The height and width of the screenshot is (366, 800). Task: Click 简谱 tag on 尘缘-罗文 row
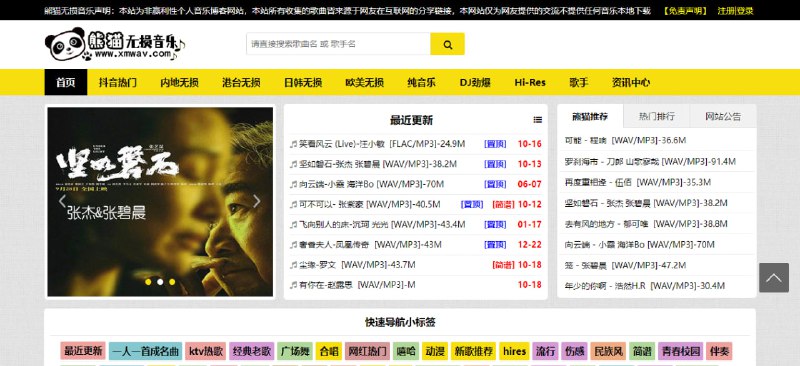[x=503, y=264]
